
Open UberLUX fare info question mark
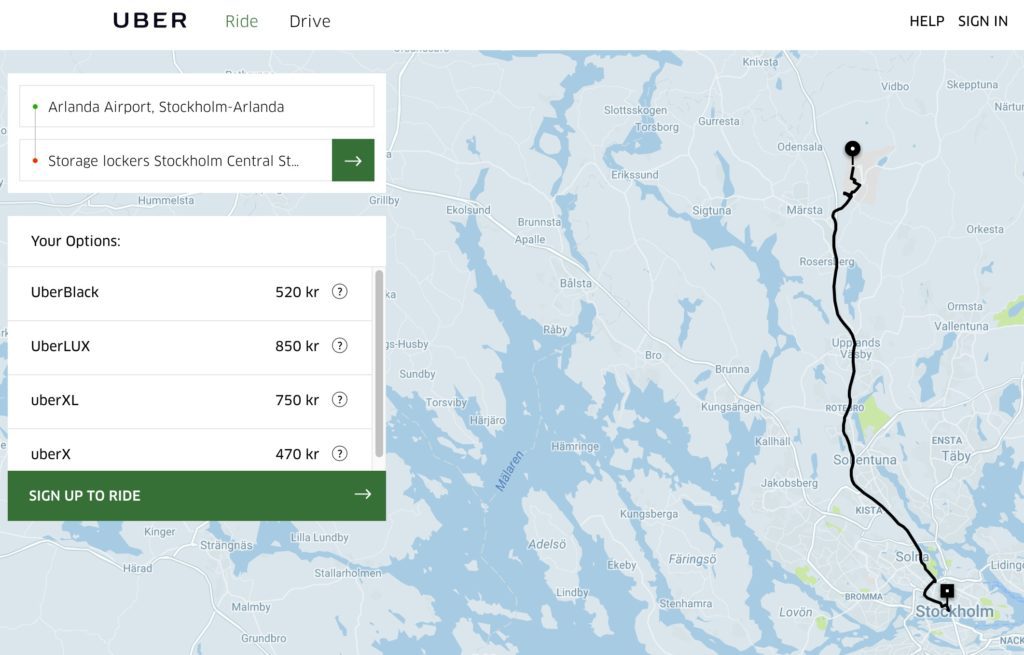click(340, 346)
